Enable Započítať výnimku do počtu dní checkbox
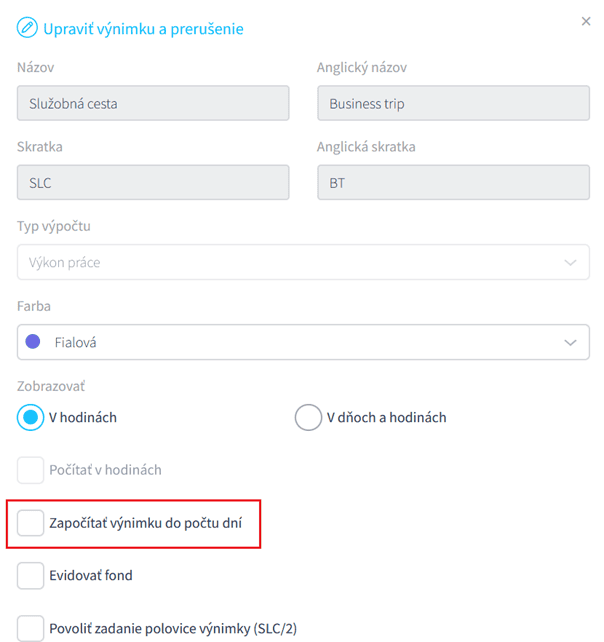This screenshot has width=604, height=642. [31, 522]
